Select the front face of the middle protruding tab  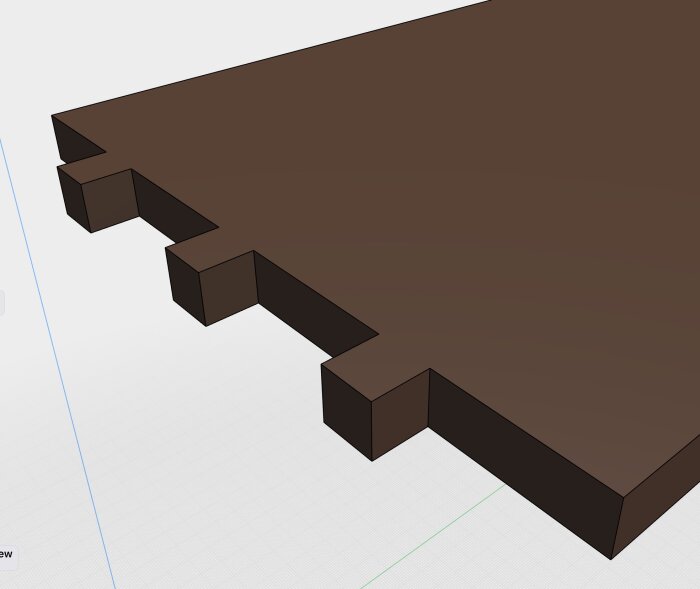tap(186, 286)
